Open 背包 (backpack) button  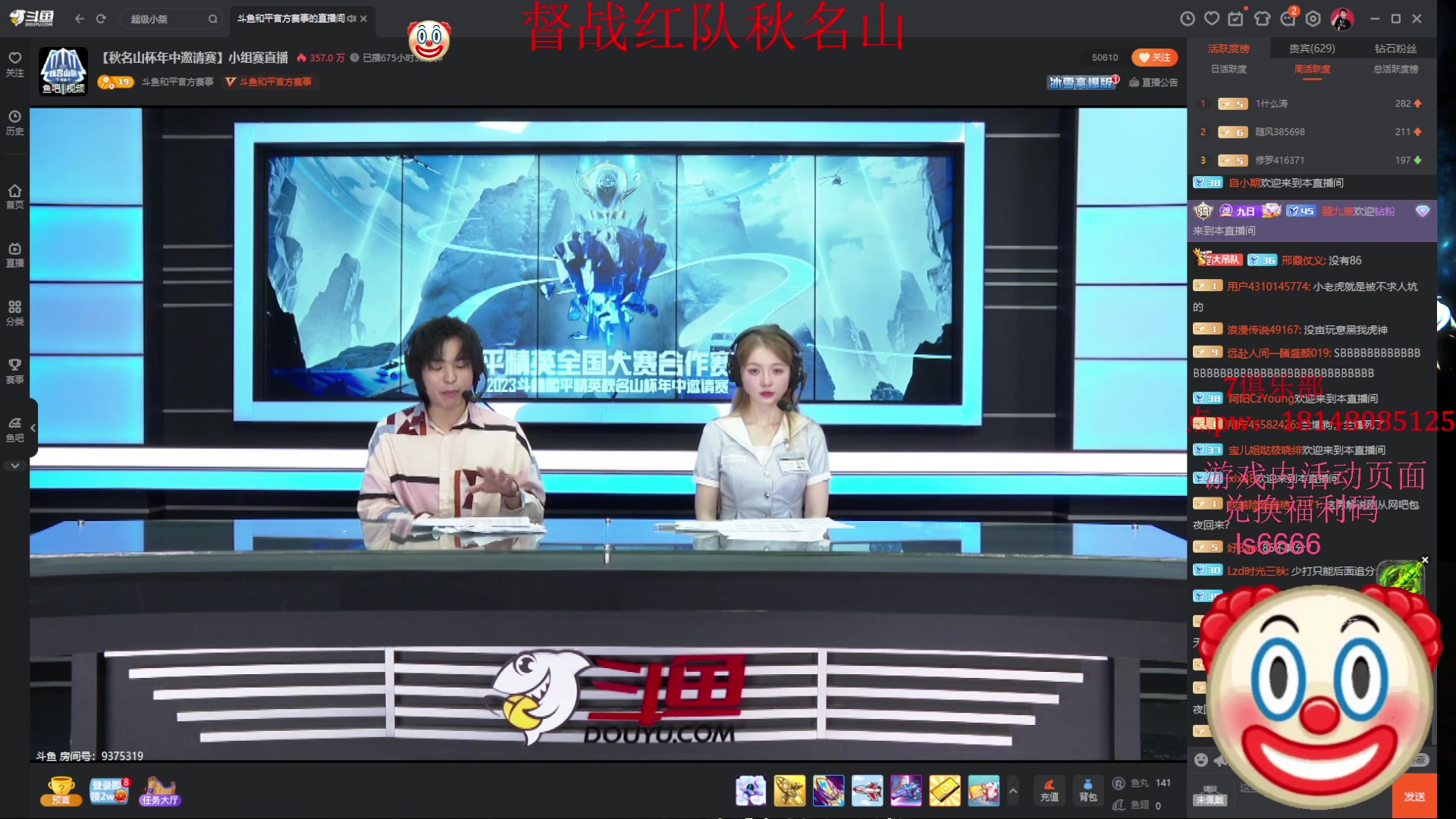(x=1088, y=791)
